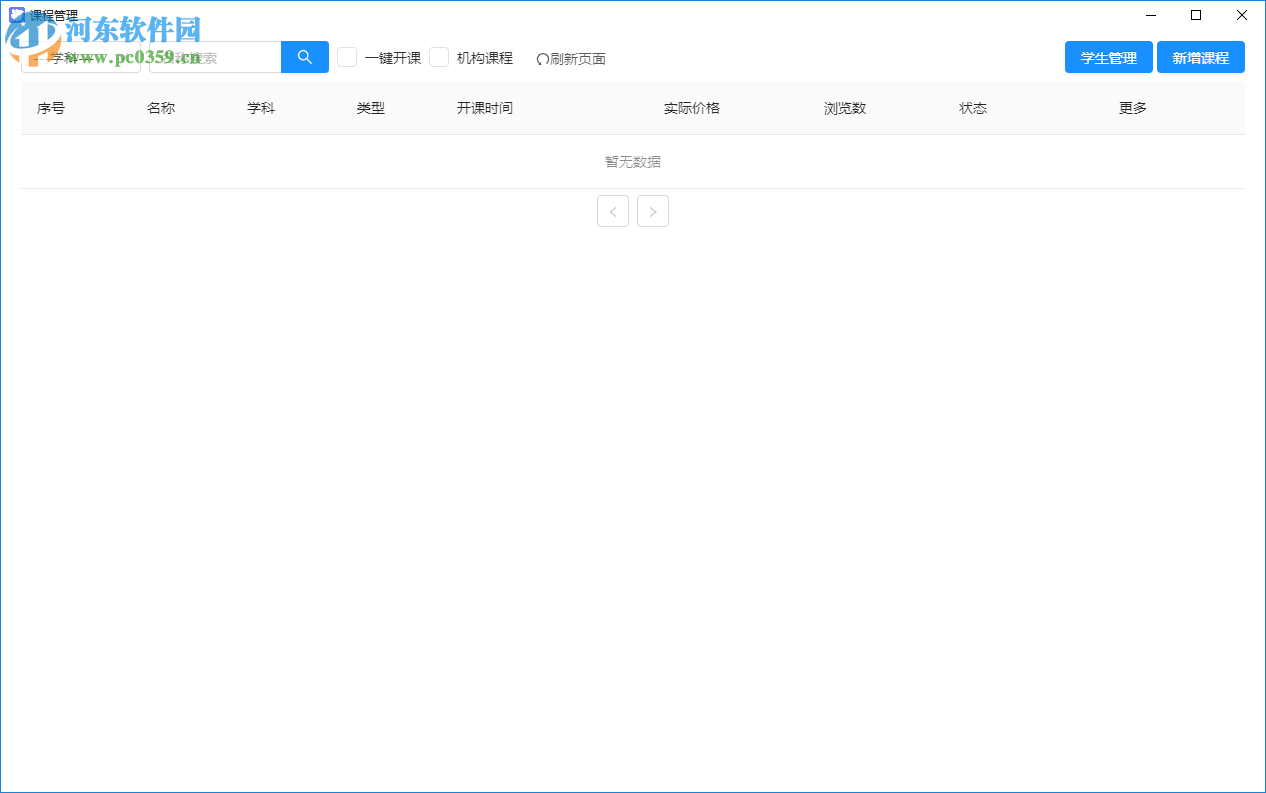Click the blue search bar button
This screenshot has width=1266, height=793.
pos(304,57)
